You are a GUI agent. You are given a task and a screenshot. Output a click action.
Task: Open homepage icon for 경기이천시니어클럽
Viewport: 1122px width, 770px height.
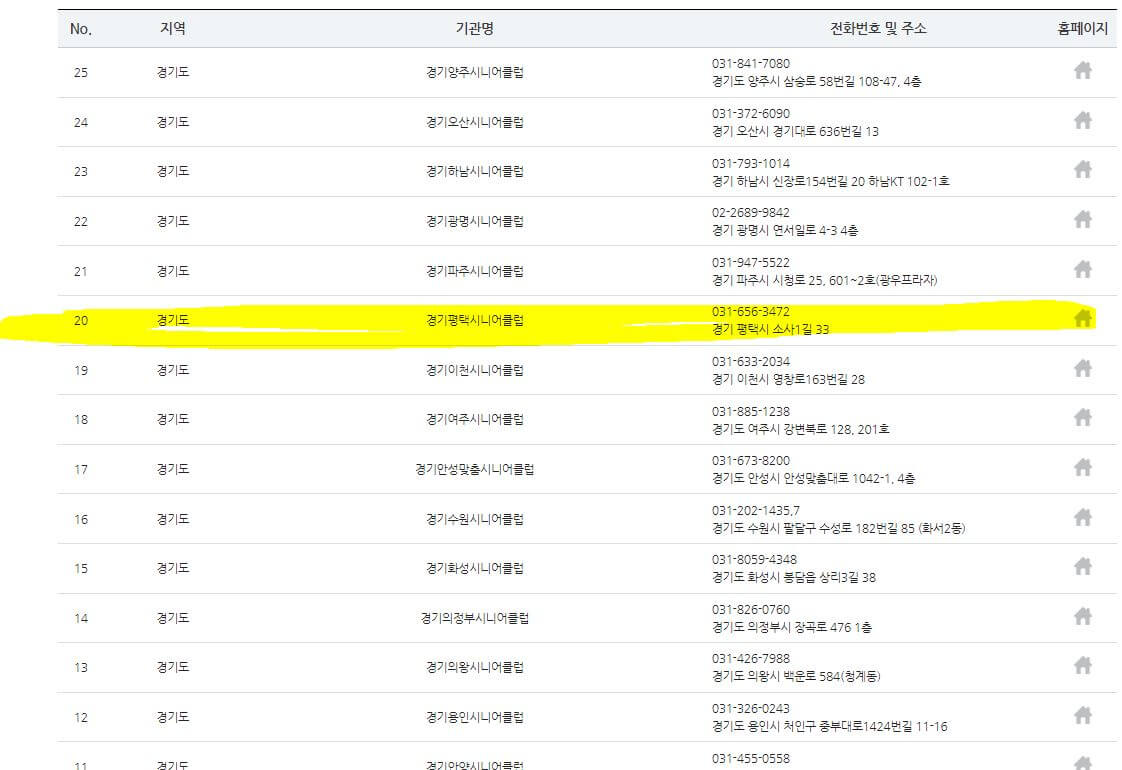point(1083,370)
